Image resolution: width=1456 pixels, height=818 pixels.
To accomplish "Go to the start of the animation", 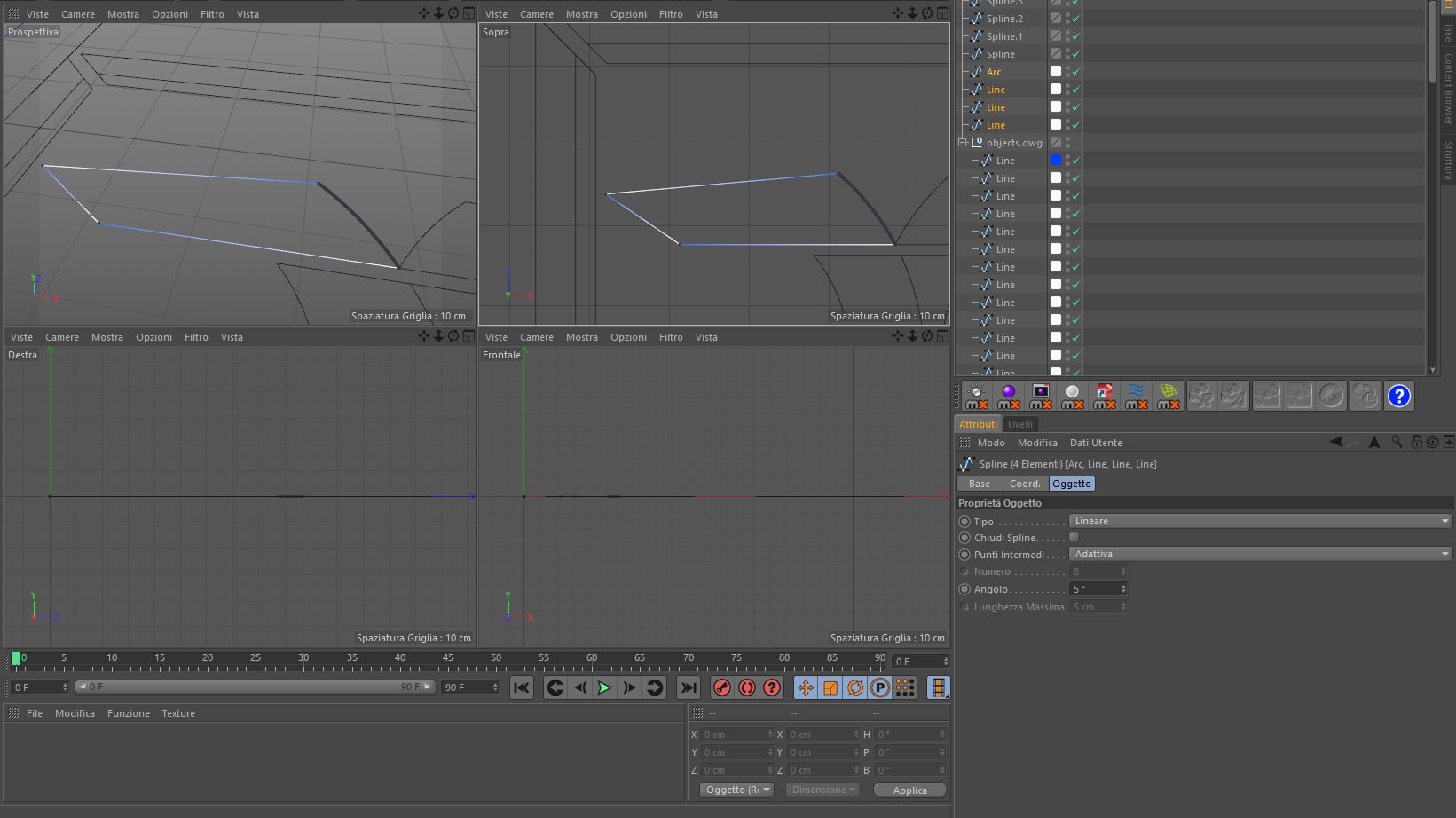I will tap(522, 688).
